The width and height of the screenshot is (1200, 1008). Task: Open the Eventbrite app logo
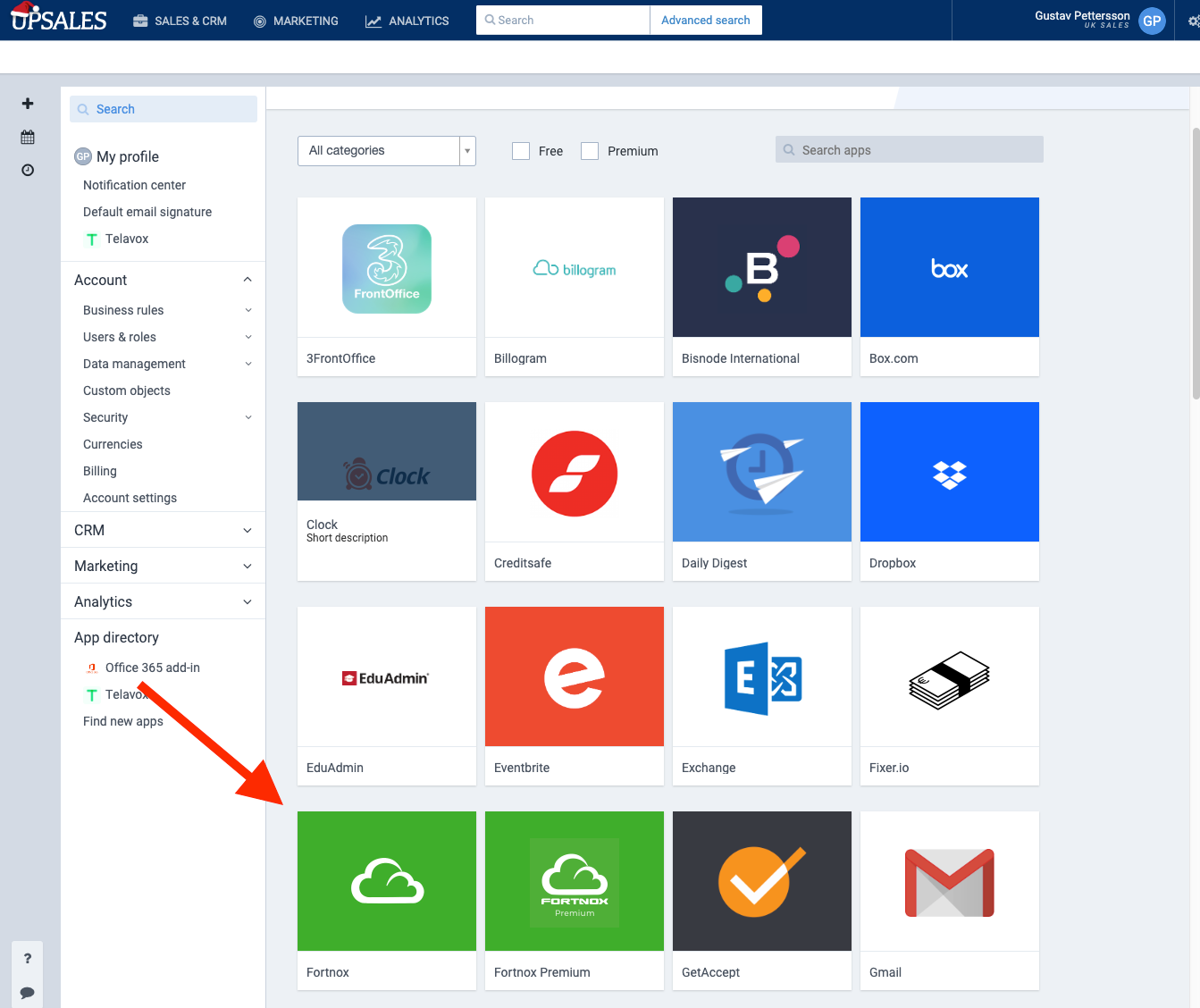pyautogui.click(x=575, y=676)
